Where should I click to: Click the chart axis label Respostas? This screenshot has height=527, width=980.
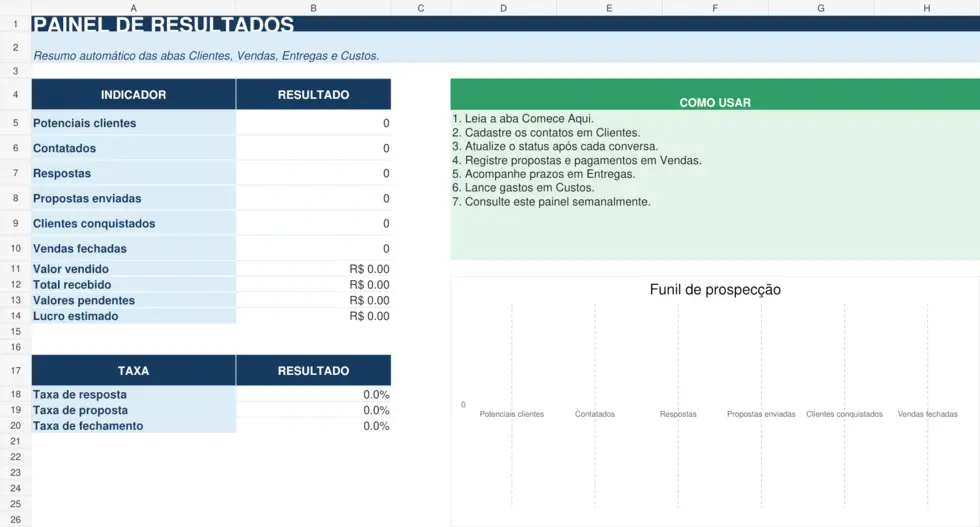click(x=678, y=414)
